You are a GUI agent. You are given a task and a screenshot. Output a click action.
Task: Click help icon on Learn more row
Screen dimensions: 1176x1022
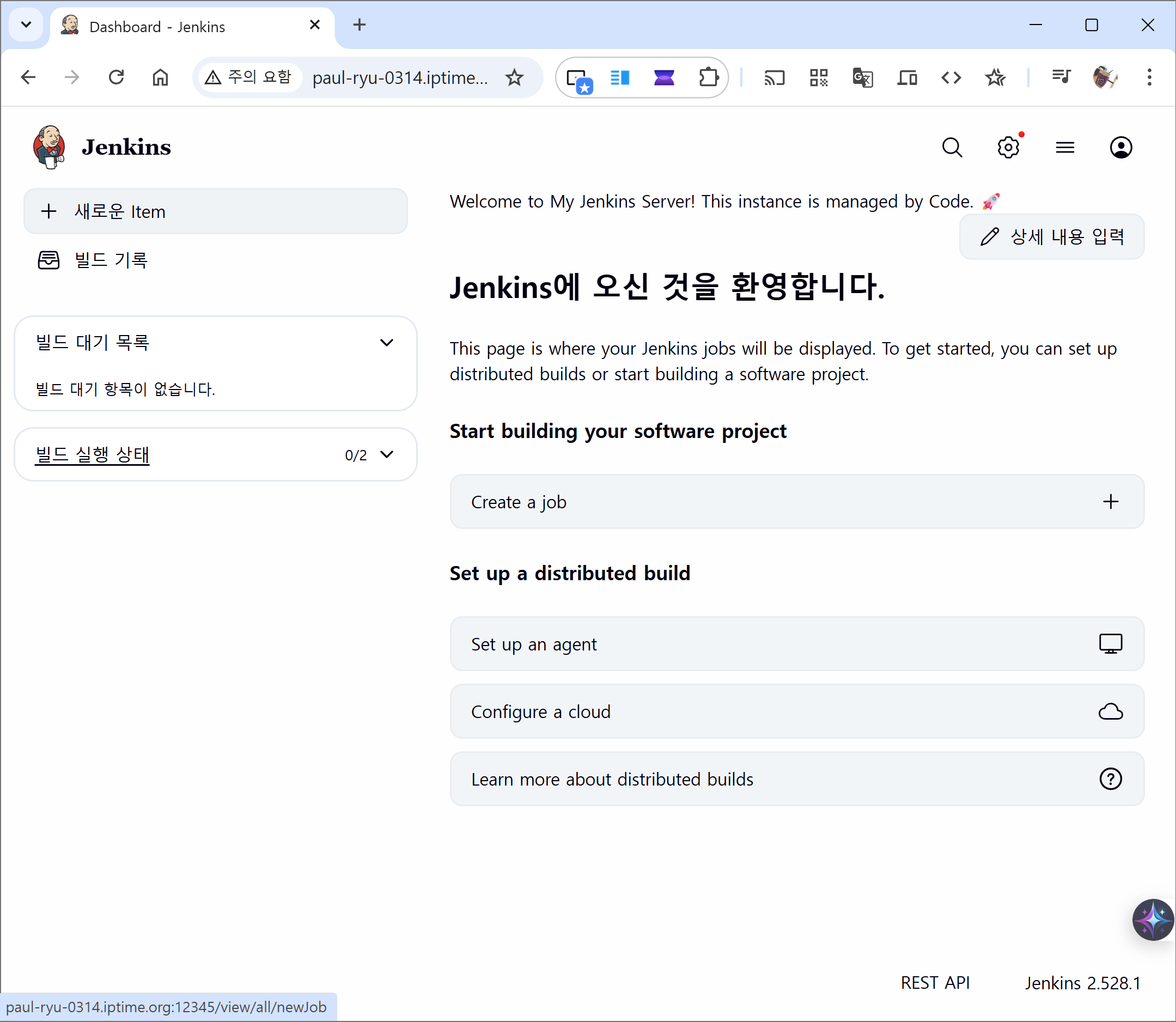1110,778
